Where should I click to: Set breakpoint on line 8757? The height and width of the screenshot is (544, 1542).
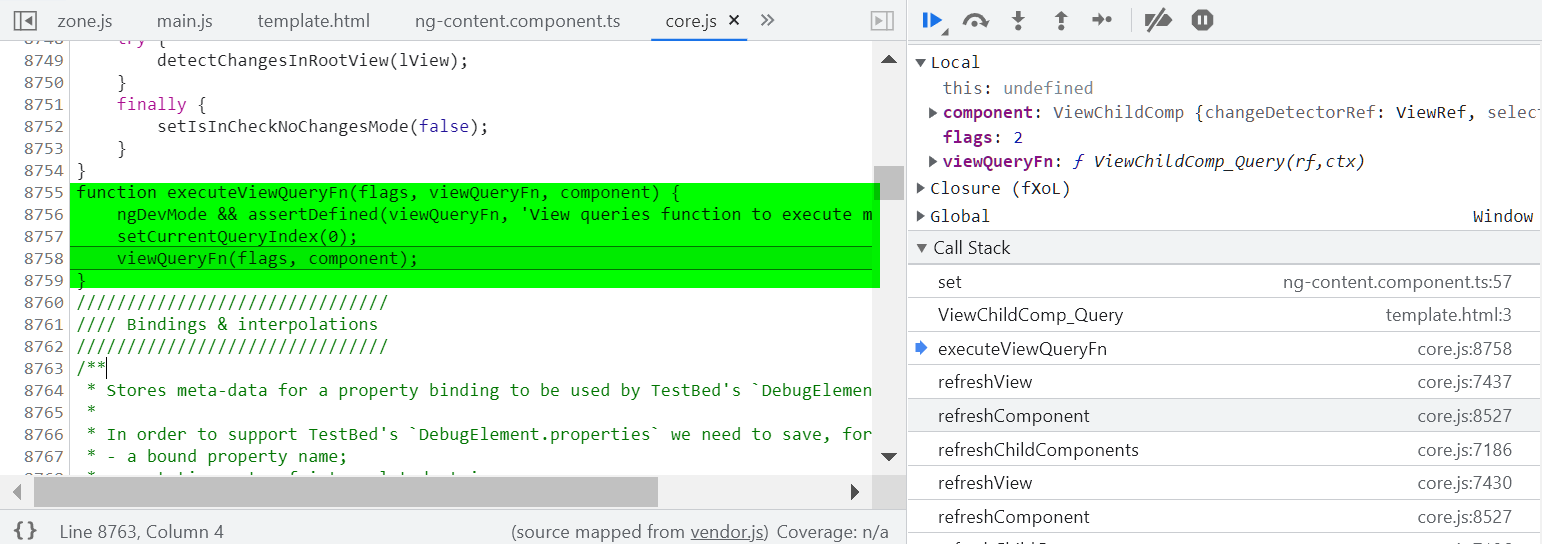[44, 236]
